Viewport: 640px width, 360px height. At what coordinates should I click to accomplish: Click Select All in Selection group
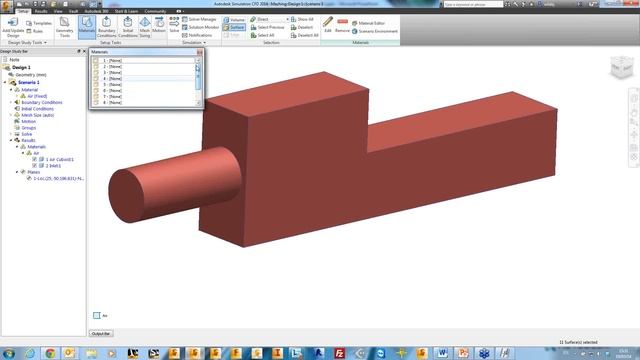(x=262, y=35)
